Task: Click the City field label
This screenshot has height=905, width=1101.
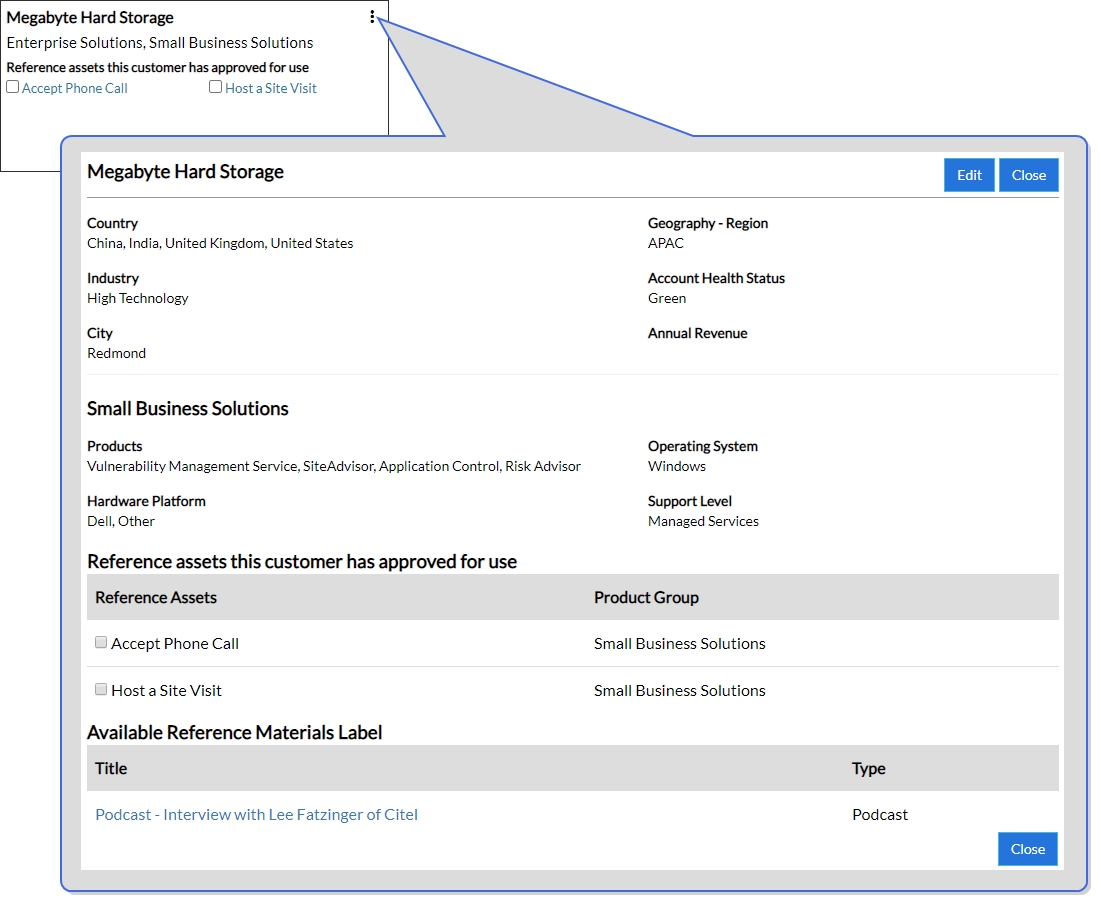Action: click(100, 333)
